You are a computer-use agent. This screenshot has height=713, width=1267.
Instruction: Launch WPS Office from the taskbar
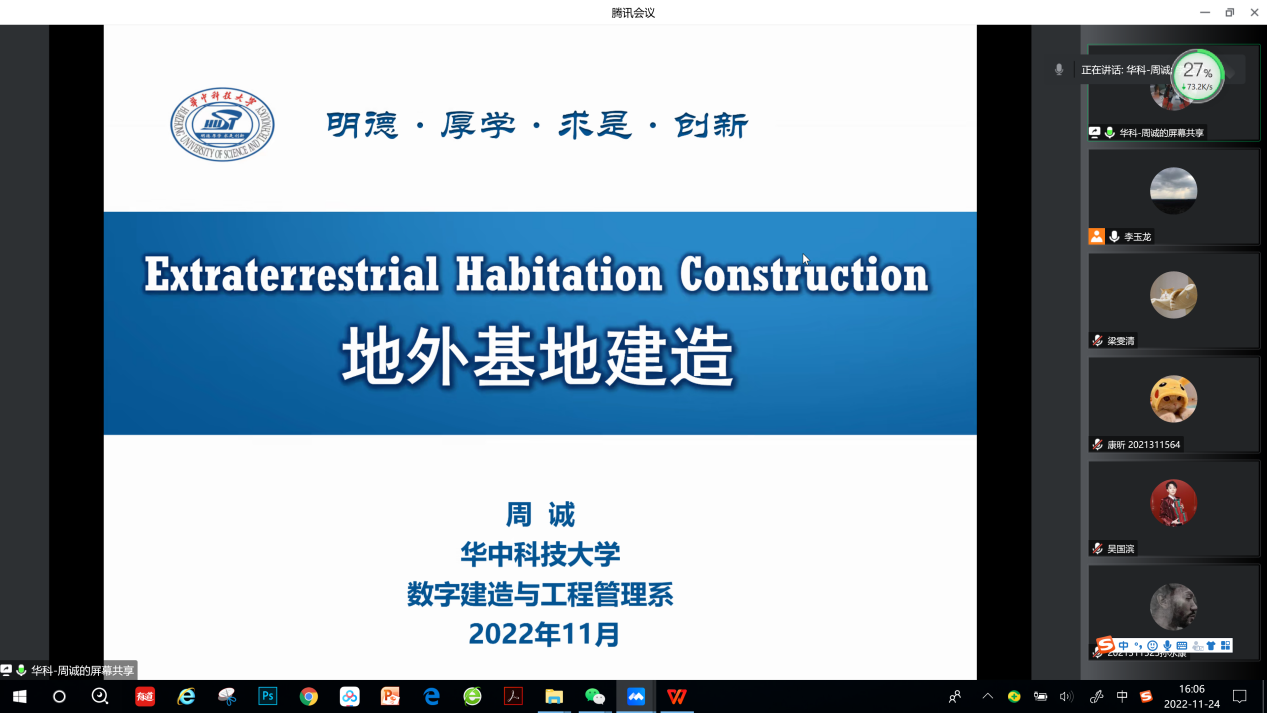pyautogui.click(x=677, y=696)
